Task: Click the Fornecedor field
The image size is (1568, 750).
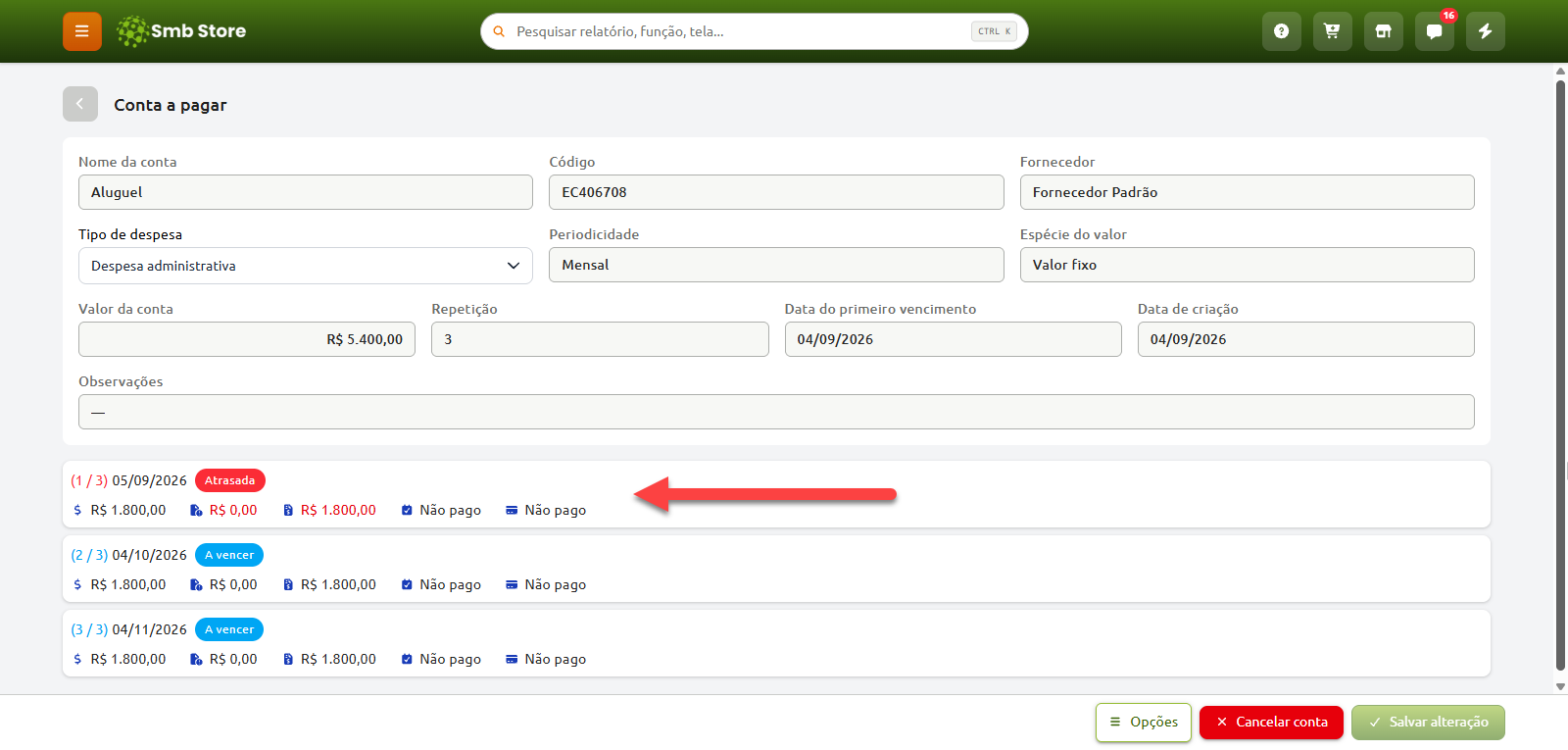Action: 1247,192
